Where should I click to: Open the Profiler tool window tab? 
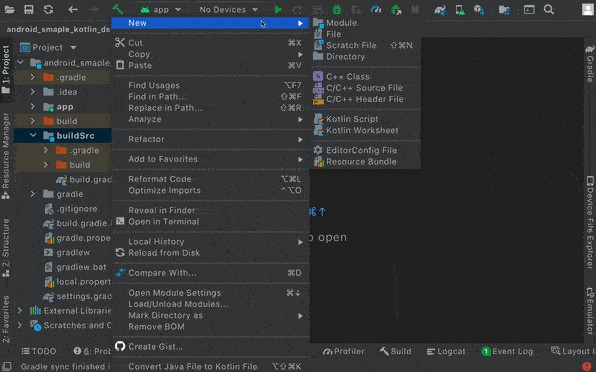344,351
